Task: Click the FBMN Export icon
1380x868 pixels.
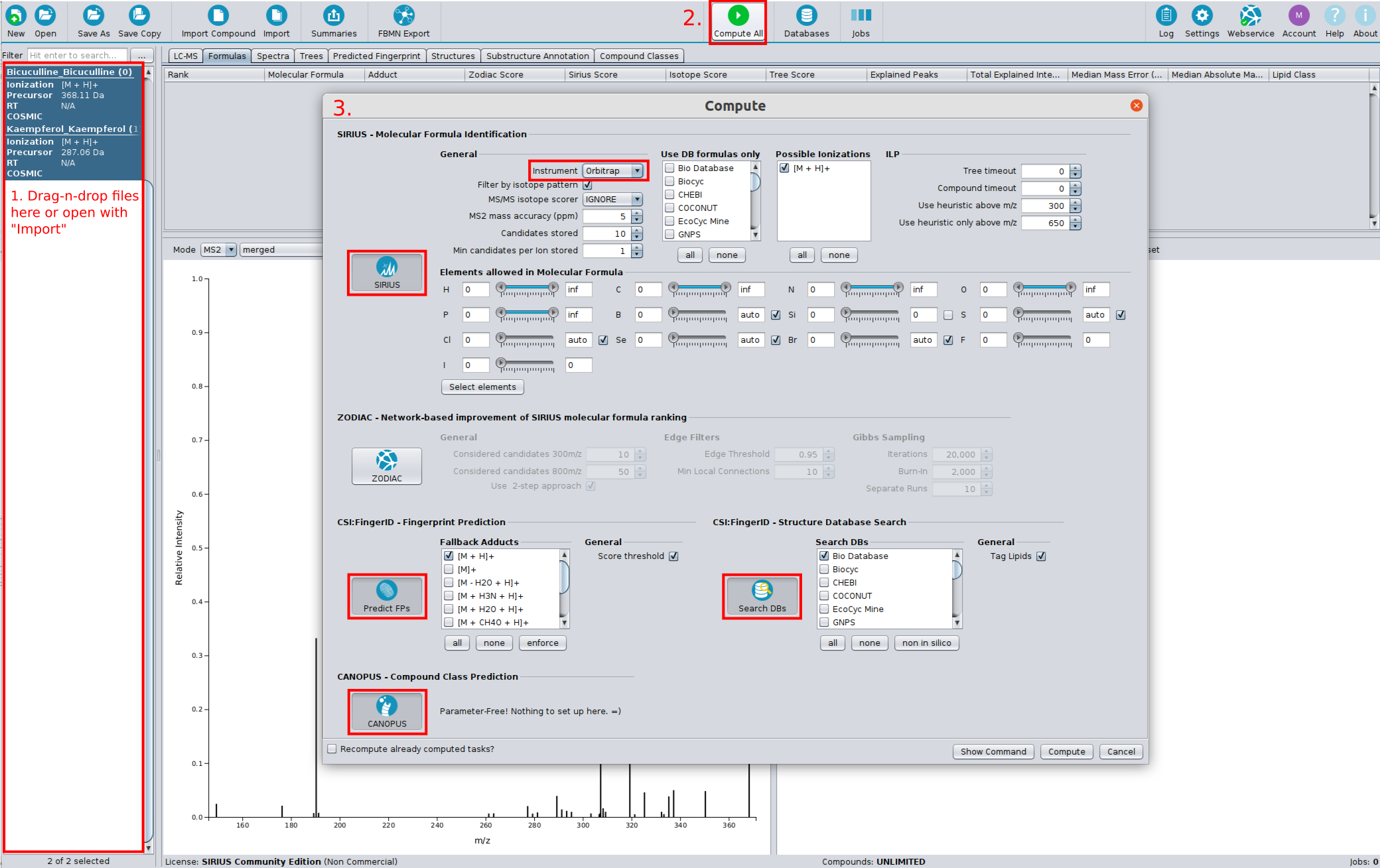Action: pyautogui.click(x=403, y=15)
